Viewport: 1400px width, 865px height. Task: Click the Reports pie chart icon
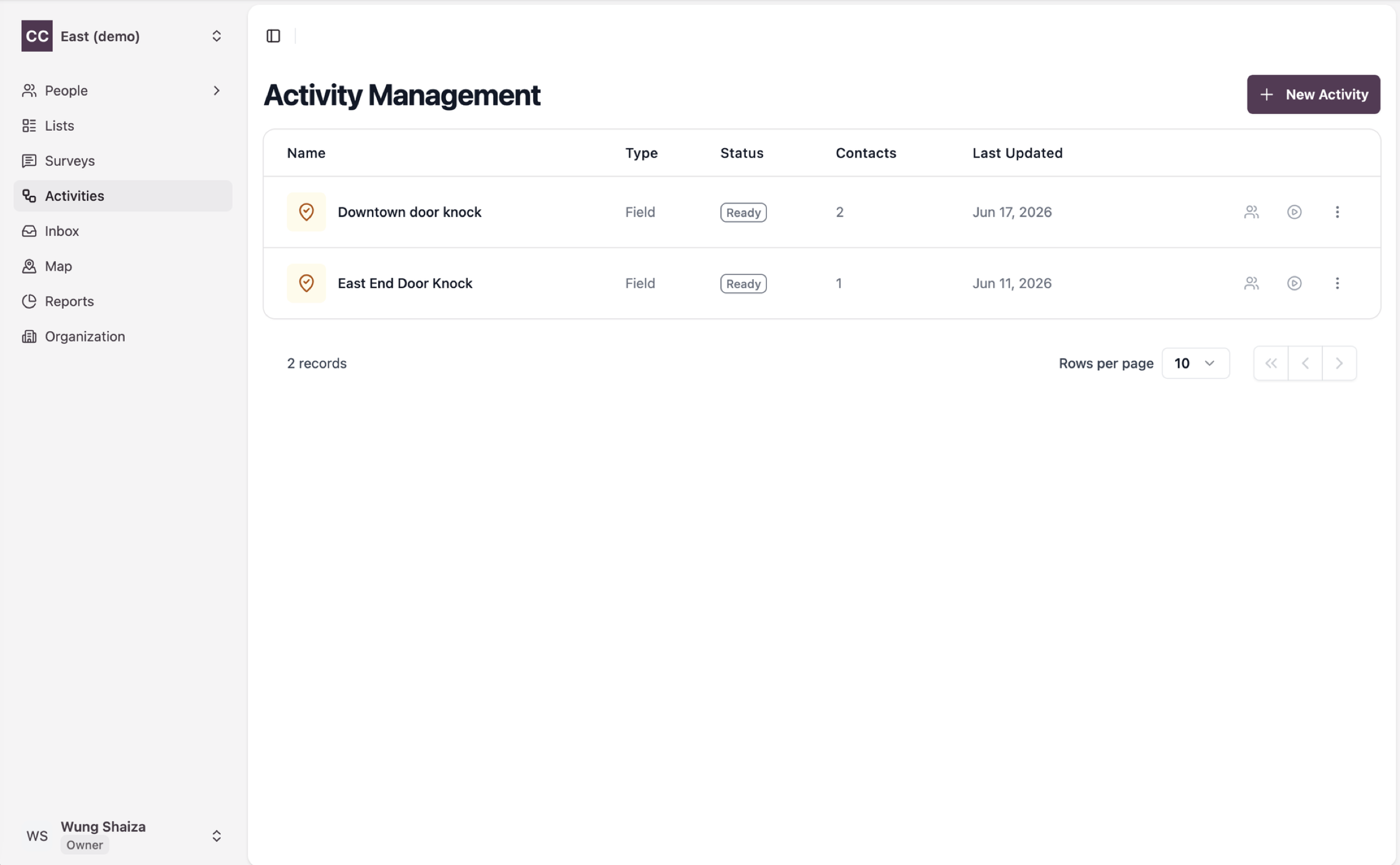pyautogui.click(x=29, y=301)
